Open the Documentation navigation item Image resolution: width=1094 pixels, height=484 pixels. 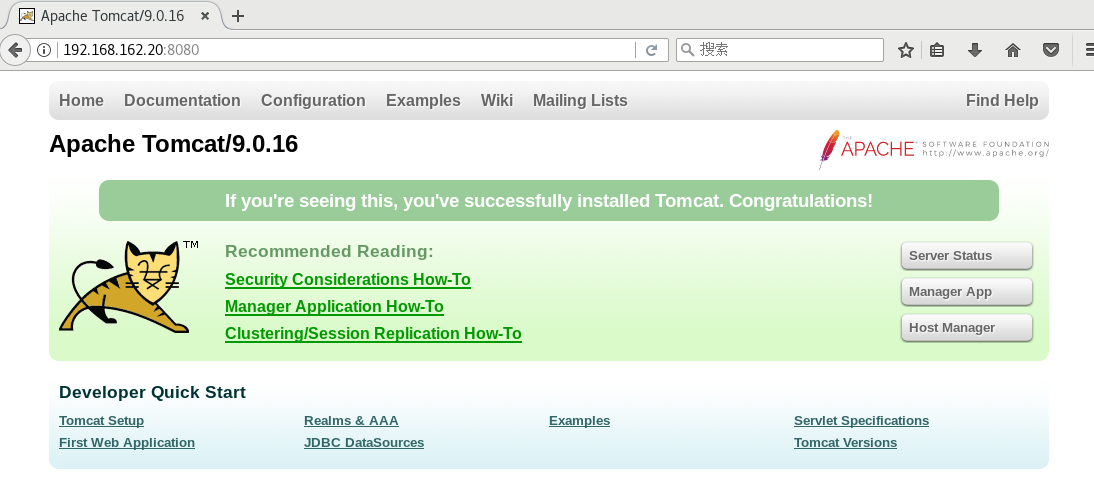[x=182, y=100]
